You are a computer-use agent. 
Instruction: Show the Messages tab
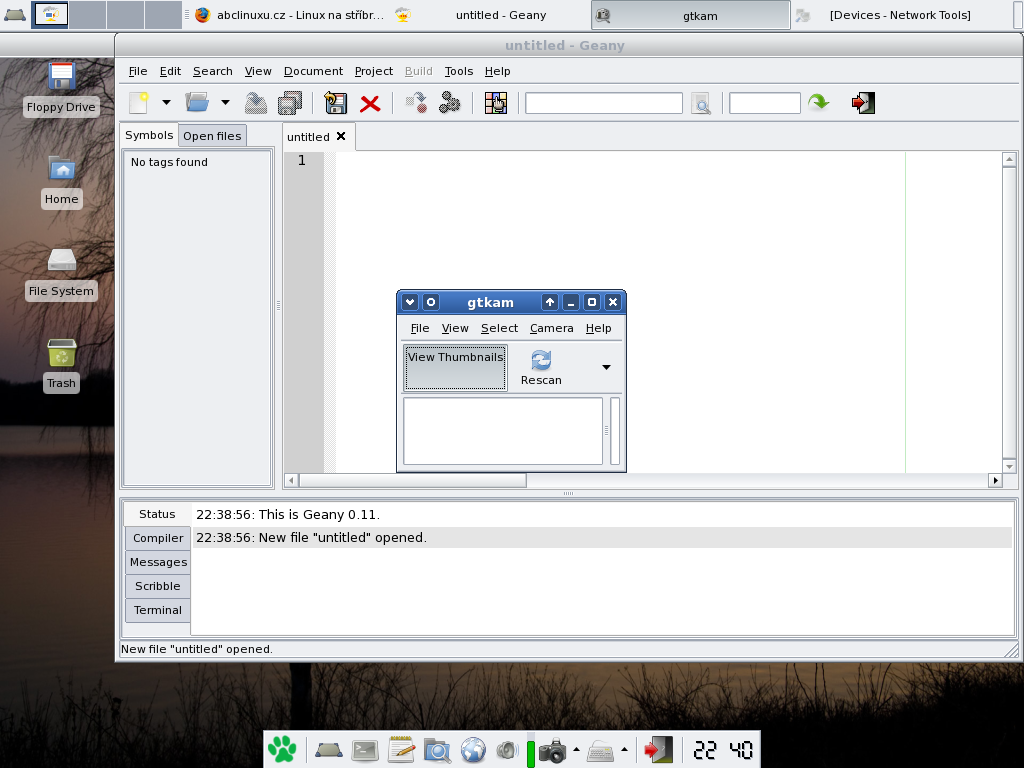158,562
